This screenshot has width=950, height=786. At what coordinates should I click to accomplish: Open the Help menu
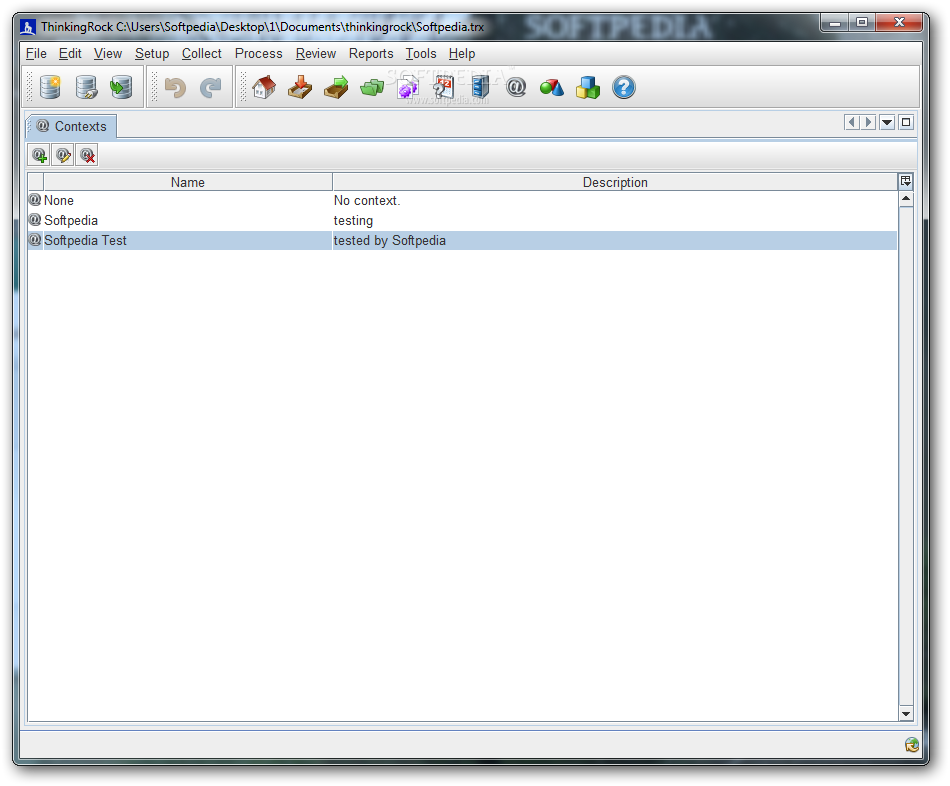(x=462, y=53)
